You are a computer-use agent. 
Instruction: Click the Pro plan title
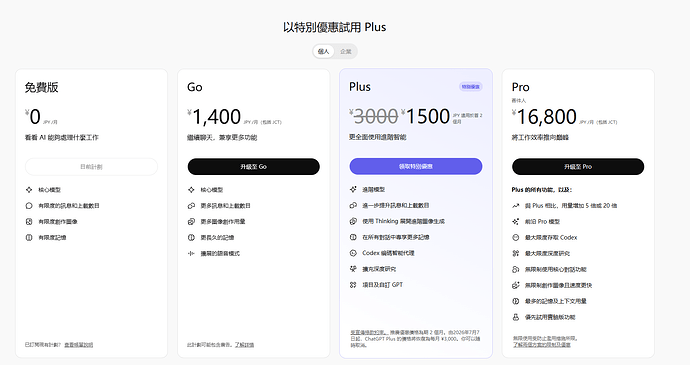[x=521, y=87]
